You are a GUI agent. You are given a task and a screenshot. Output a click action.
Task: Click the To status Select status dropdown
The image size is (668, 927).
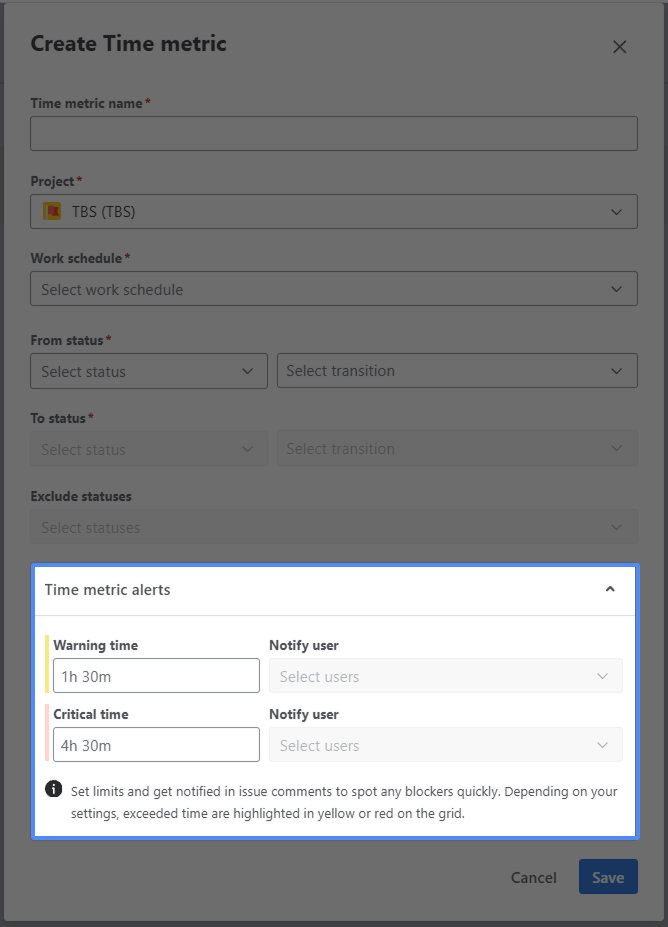click(148, 449)
